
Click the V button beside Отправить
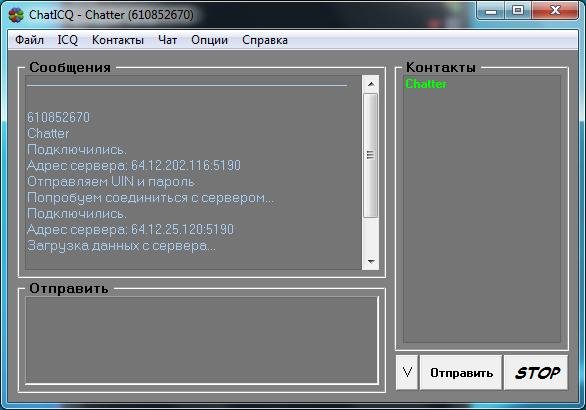tap(407, 373)
